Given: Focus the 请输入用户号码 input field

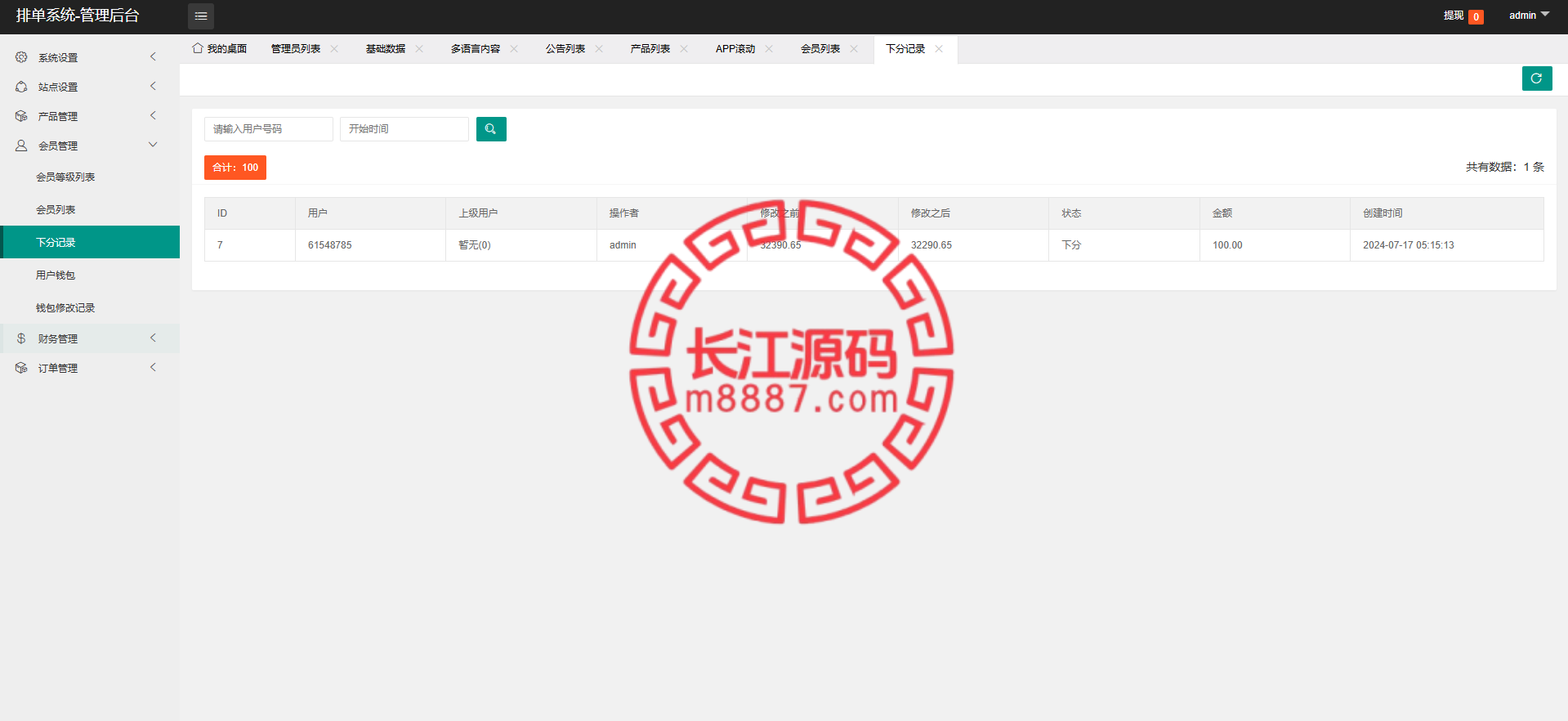Looking at the screenshot, I should pyautogui.click(x=269, y=129).
